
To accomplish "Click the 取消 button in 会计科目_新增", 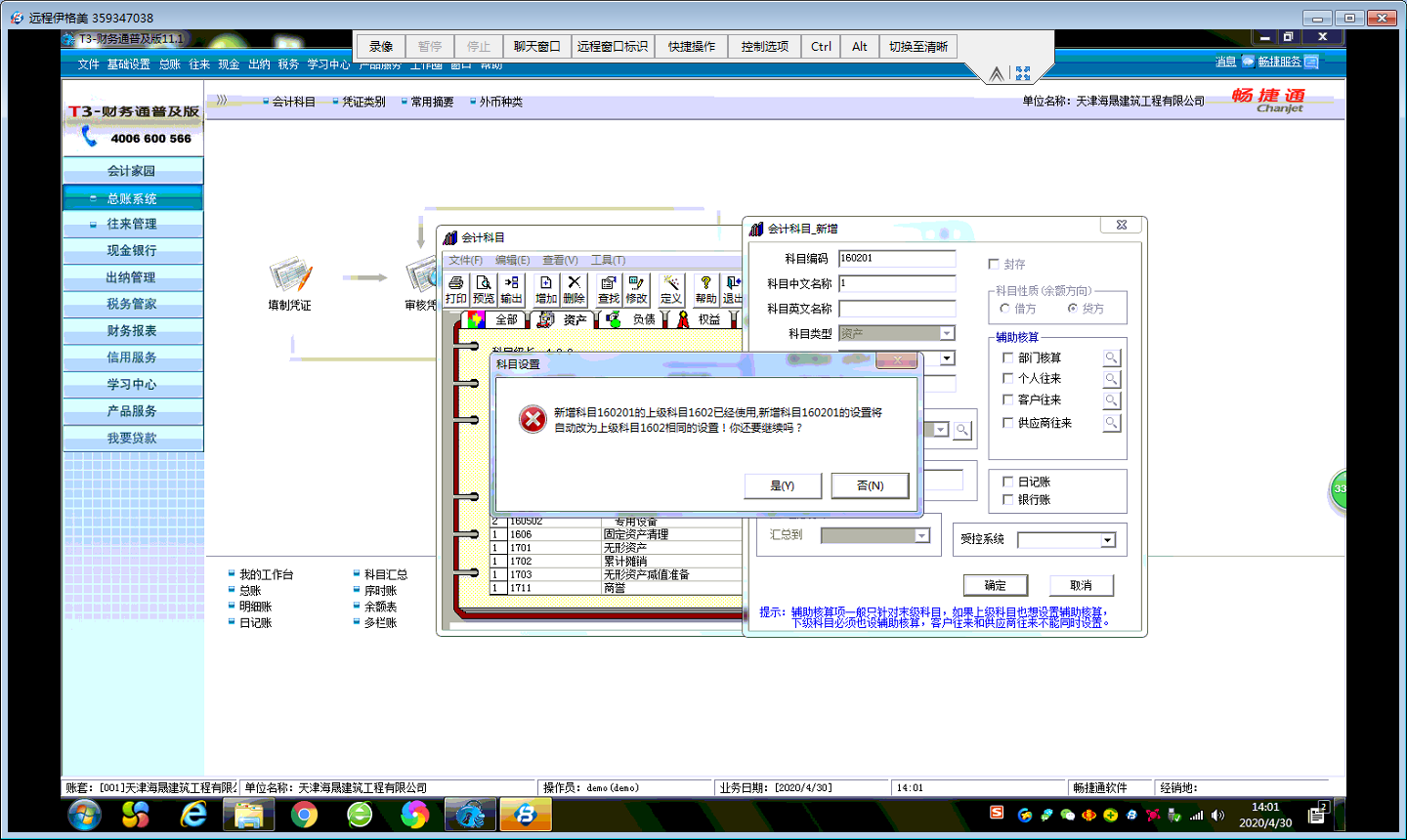I will pos(1081,585).
